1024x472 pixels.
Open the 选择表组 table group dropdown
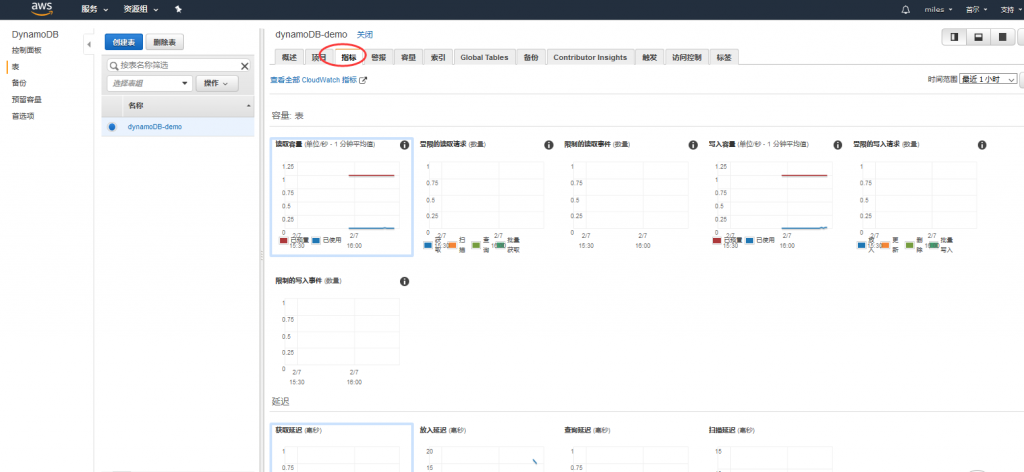149,84
